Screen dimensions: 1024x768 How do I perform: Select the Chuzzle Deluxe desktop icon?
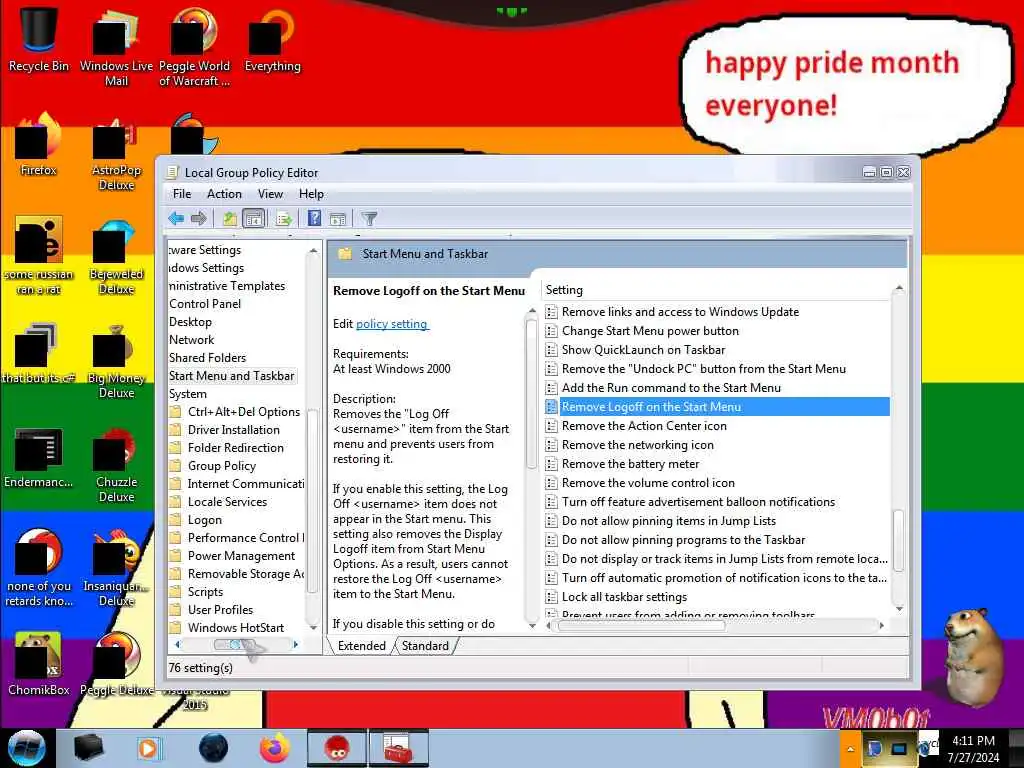pyautogui.click(x=116, y=465)
